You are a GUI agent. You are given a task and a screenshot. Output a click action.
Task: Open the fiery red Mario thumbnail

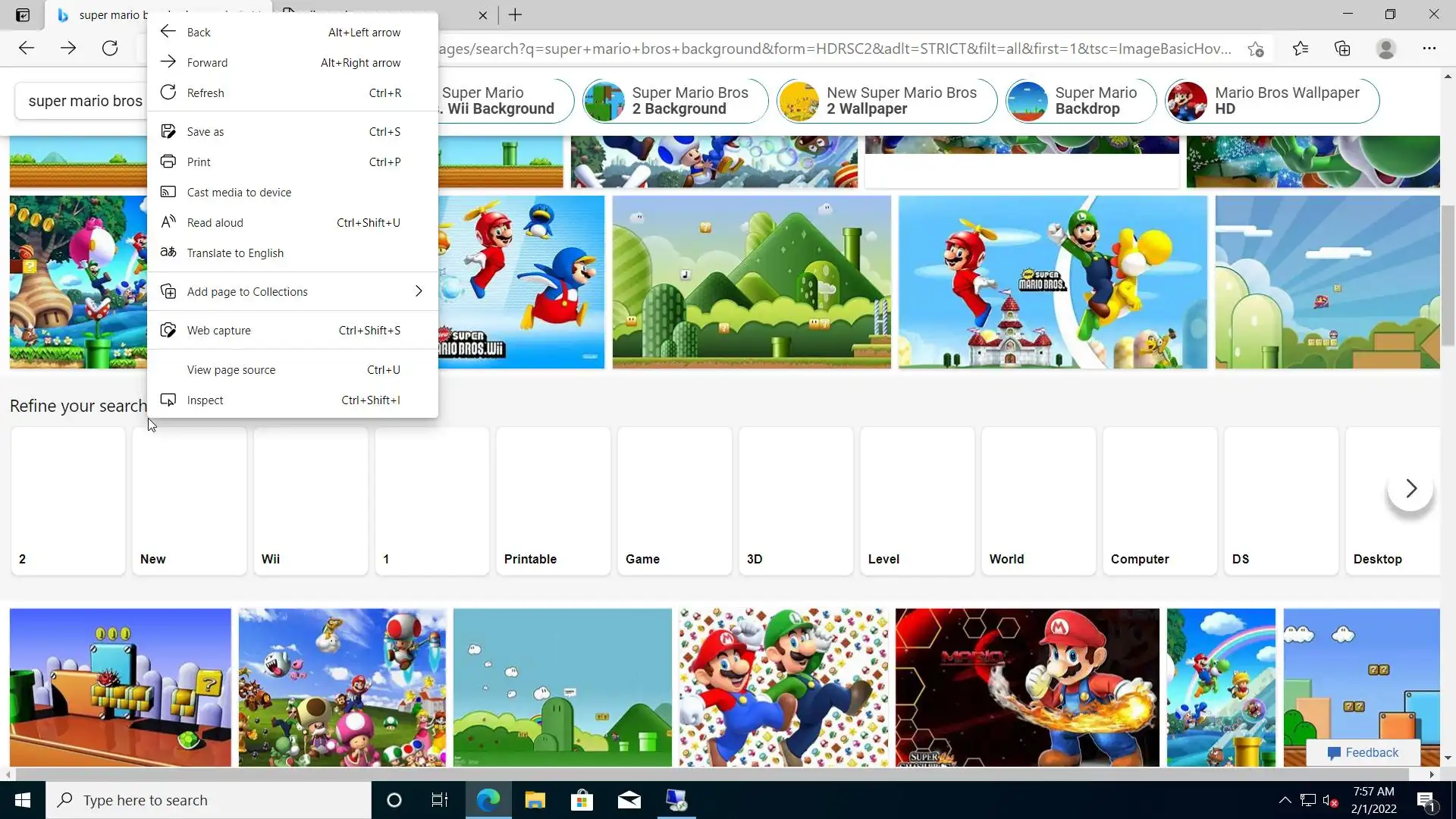coord(1027,687)
